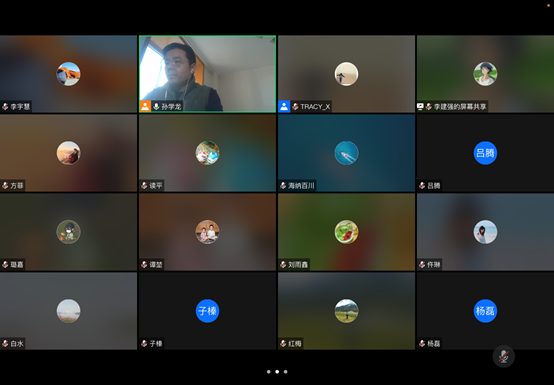Select the blue 杨磊 avatar circle
The height and width of the screenshot is (385, 554).
485,311
